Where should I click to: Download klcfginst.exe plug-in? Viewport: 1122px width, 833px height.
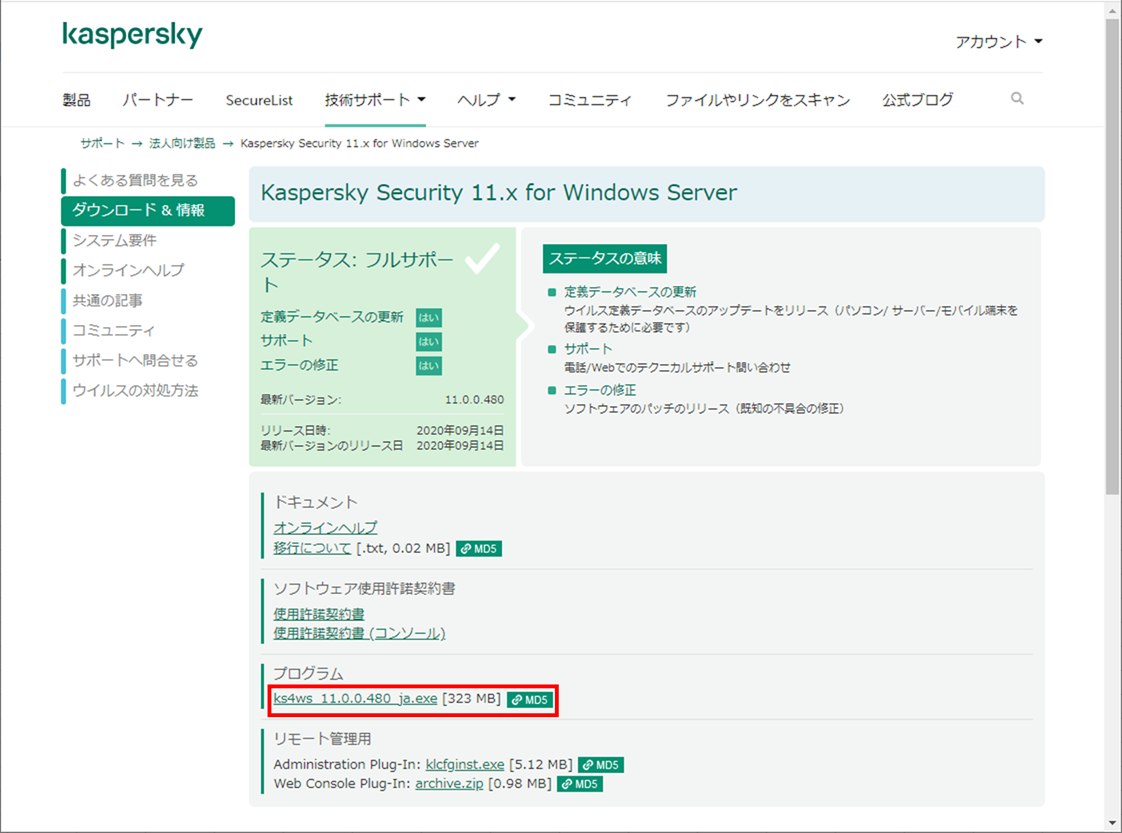tap(465, 764)
